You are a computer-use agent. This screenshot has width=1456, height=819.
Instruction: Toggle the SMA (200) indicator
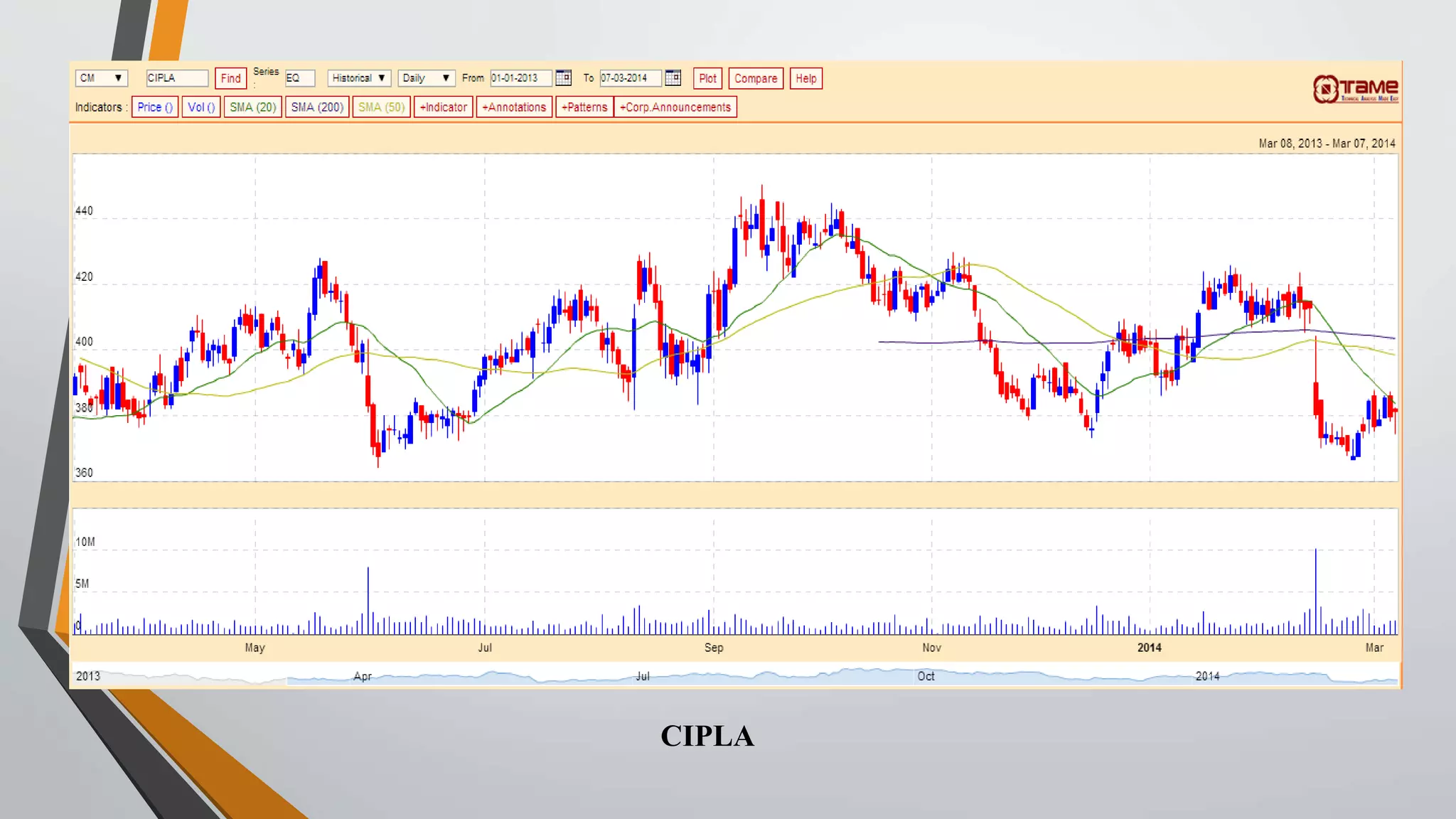point(317,107)
